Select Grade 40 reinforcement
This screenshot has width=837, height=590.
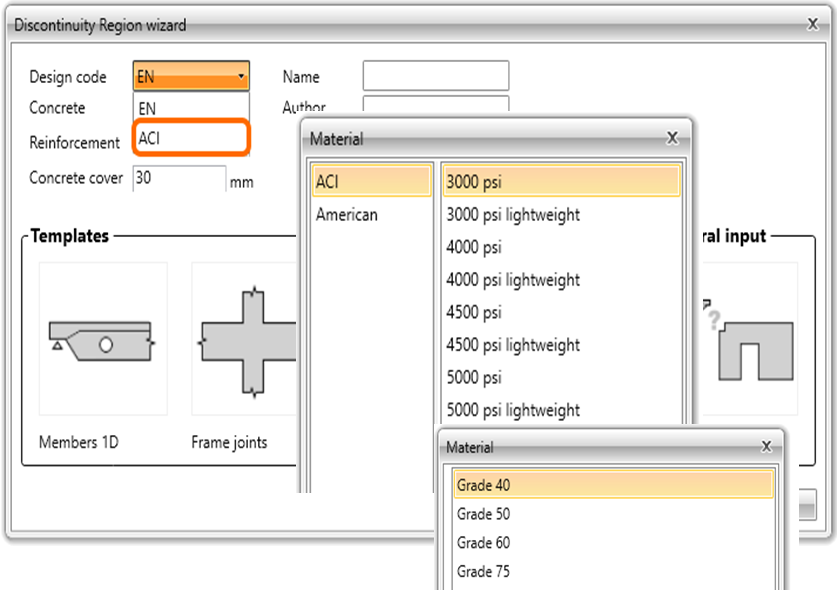pyautogui.click(x=613, y=485)
